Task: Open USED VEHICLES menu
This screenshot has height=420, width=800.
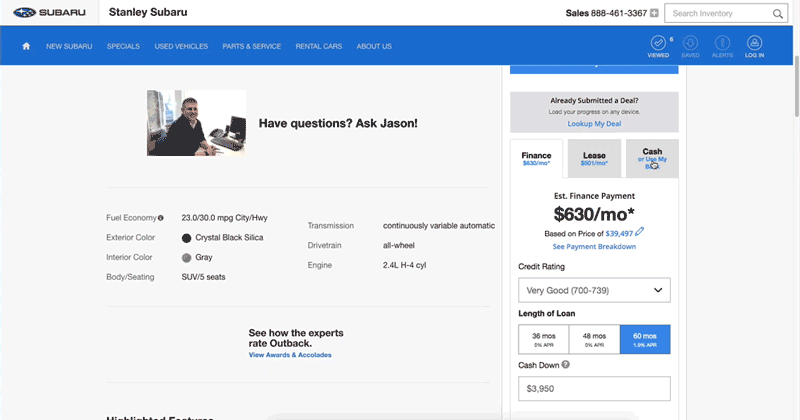Action: 181,46
